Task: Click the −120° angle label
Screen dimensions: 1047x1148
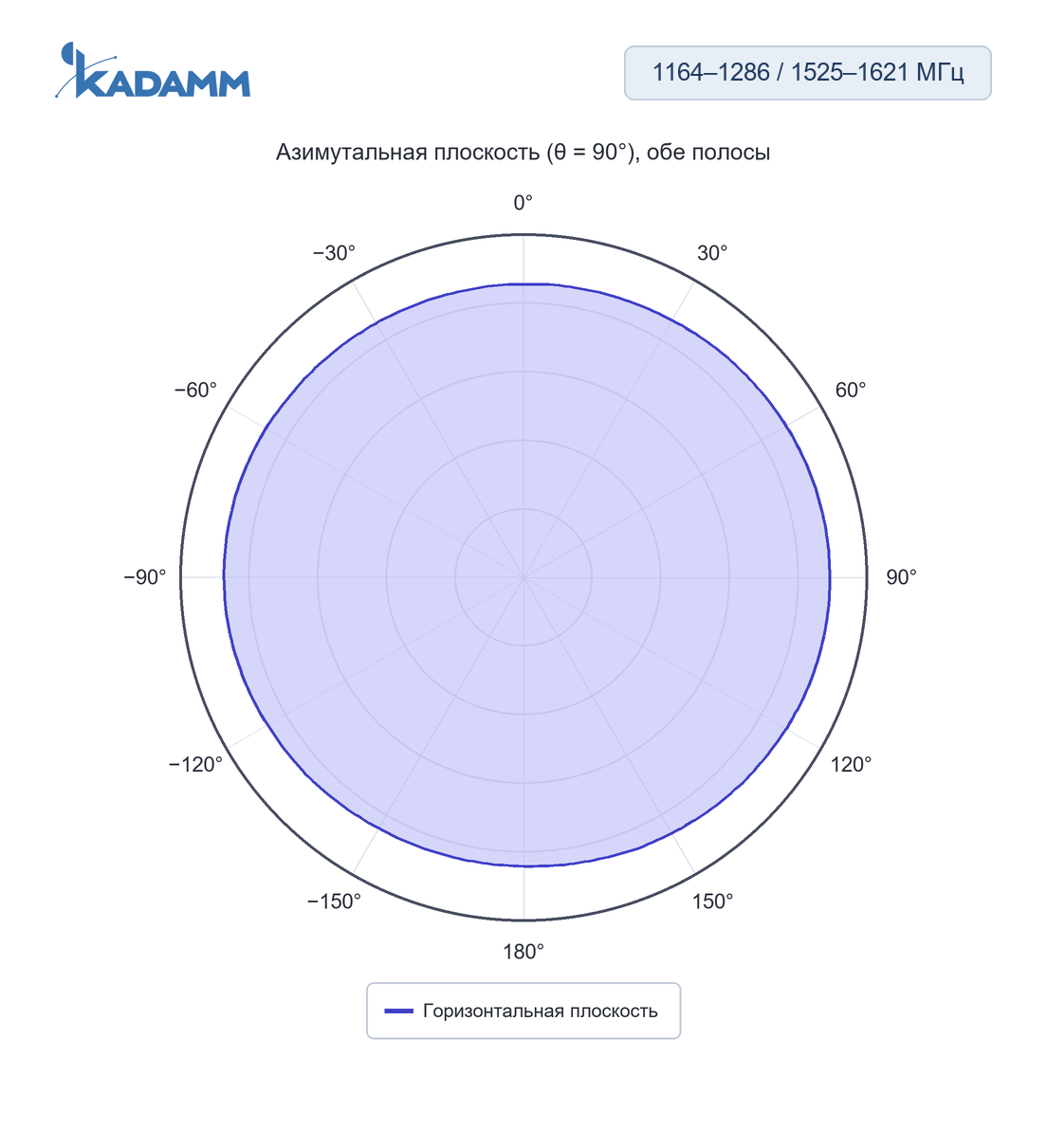Action: tap(195, 764)
